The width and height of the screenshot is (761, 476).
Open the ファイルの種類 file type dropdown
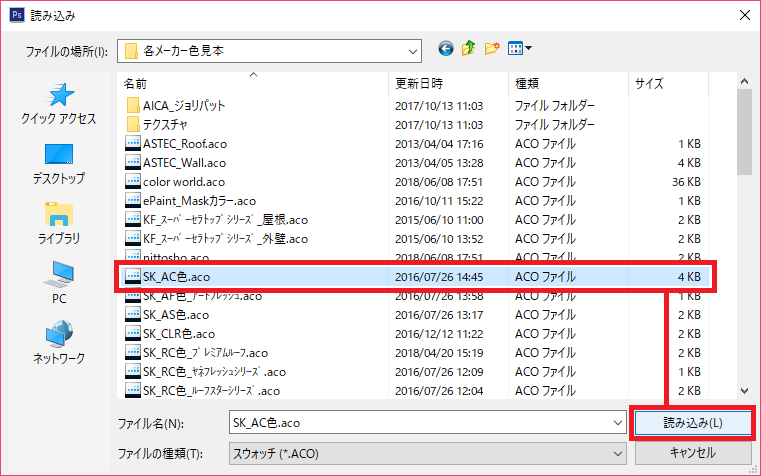pyautogui.click(x=615, y=452)
